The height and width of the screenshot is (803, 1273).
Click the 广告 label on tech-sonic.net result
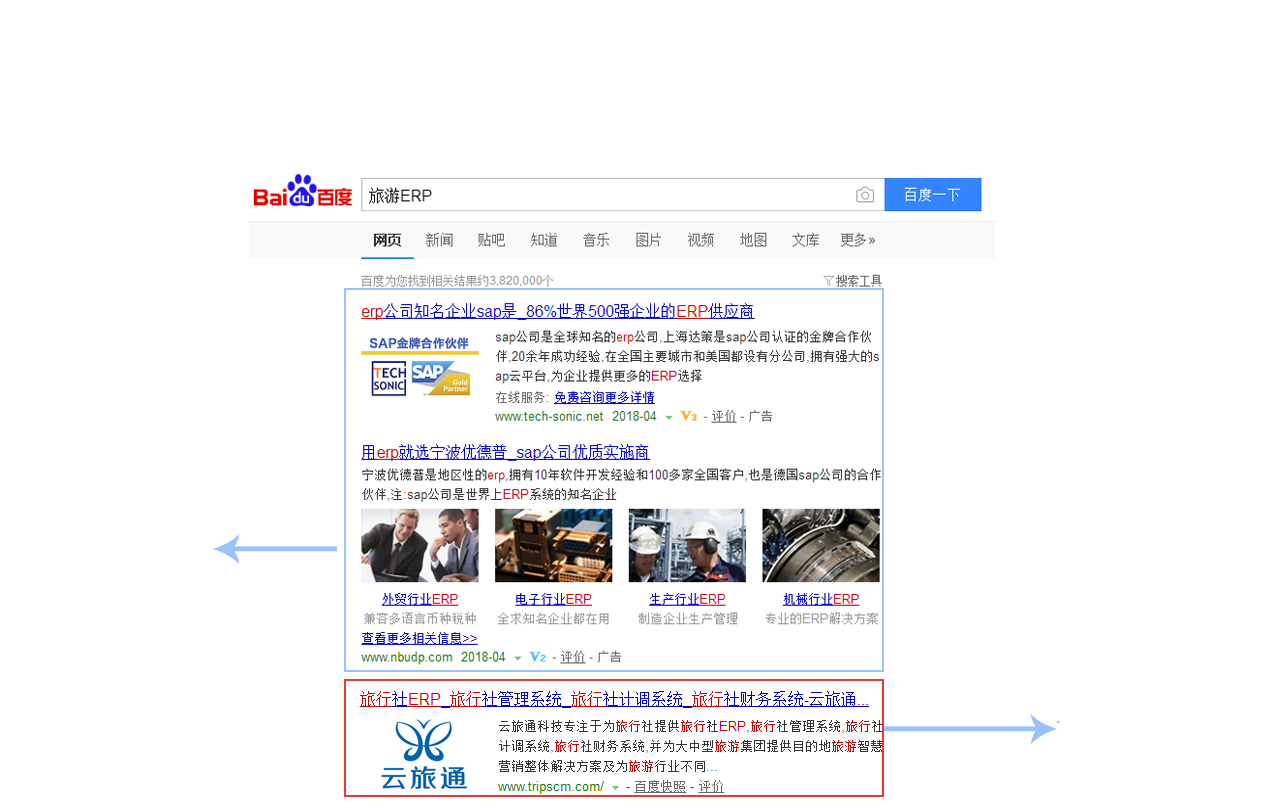point(760,416)
